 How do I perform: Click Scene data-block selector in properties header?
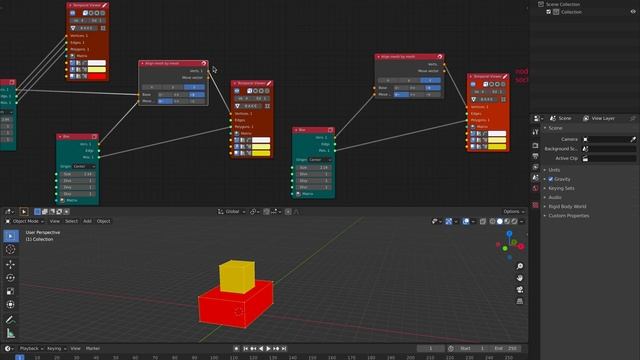[560, 118]
